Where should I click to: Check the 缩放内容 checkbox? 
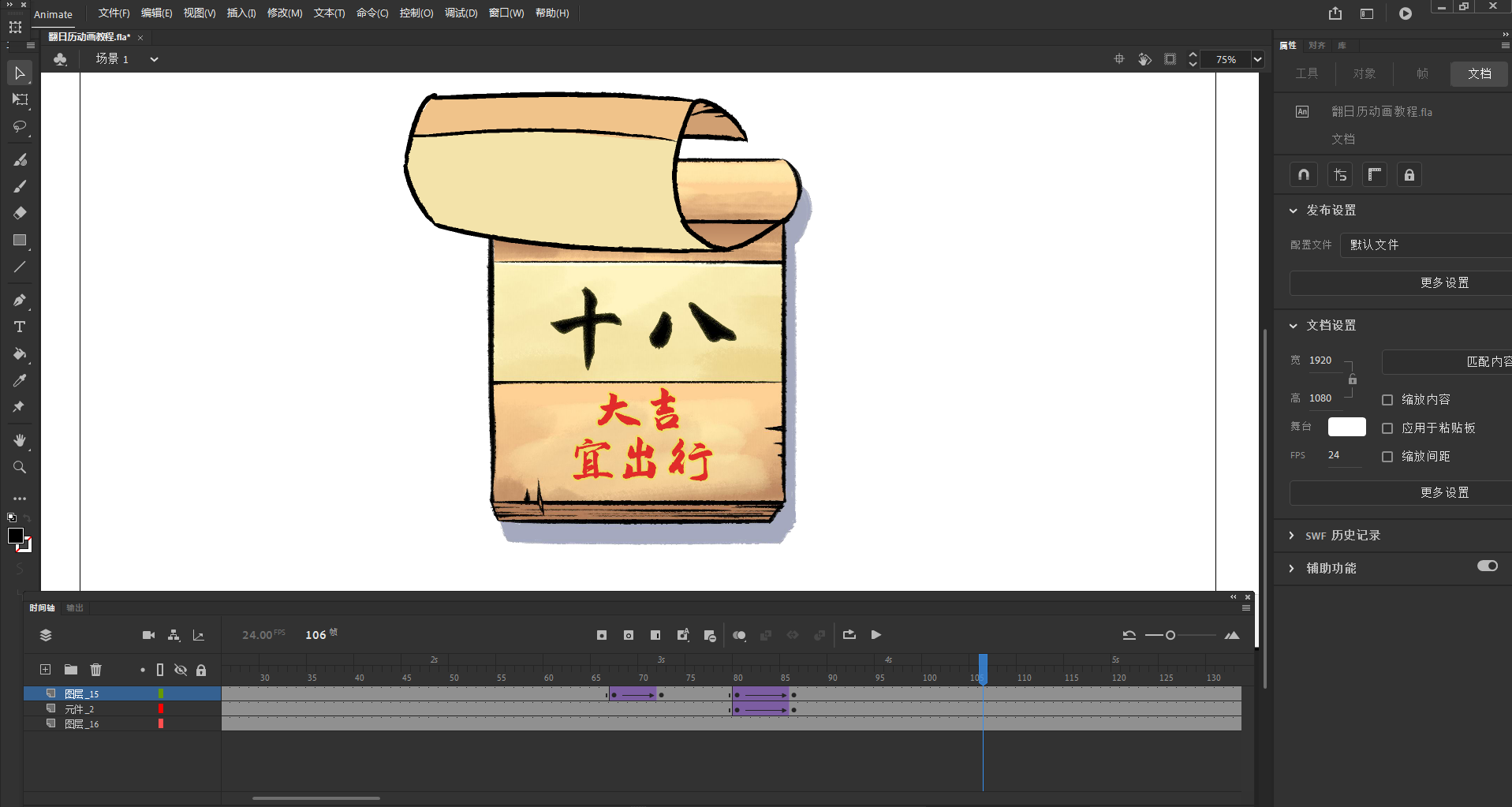tap(1387, 400)
